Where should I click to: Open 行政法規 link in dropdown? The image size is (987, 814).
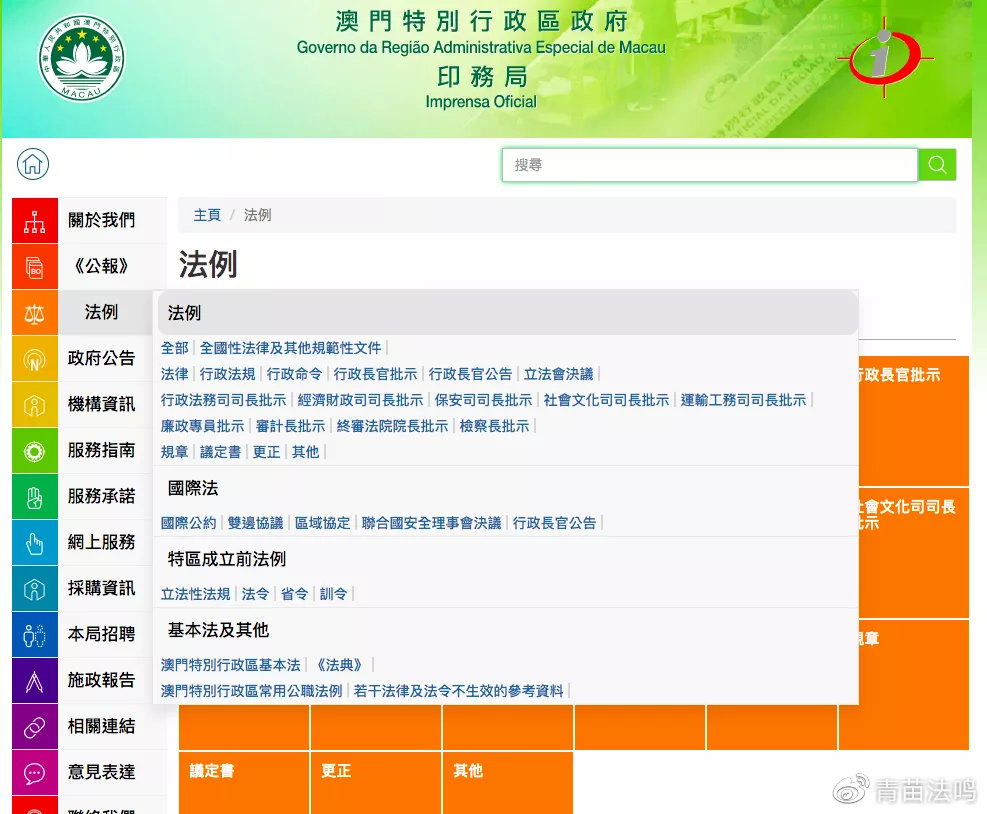(x=227, y=374)
